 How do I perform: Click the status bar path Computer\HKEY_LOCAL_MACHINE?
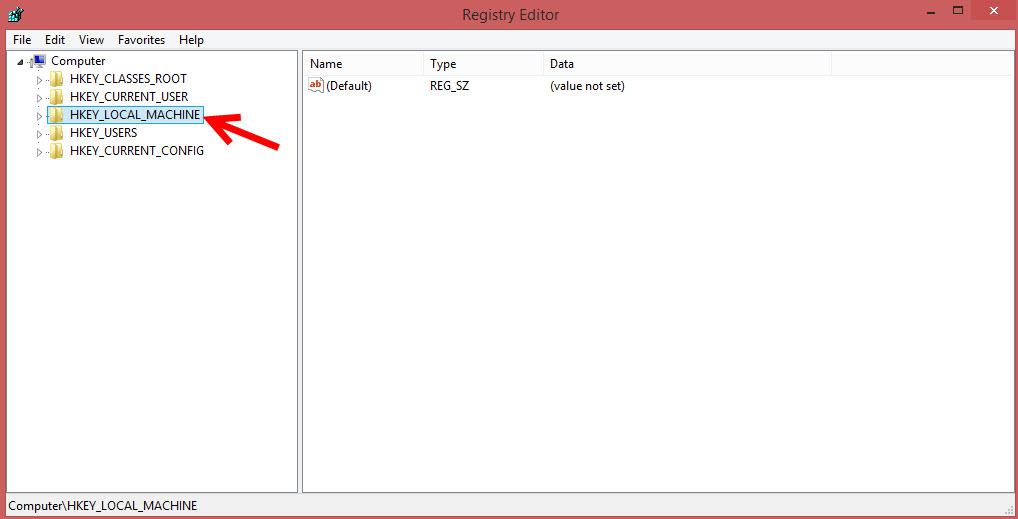click(x=103, y=505)
